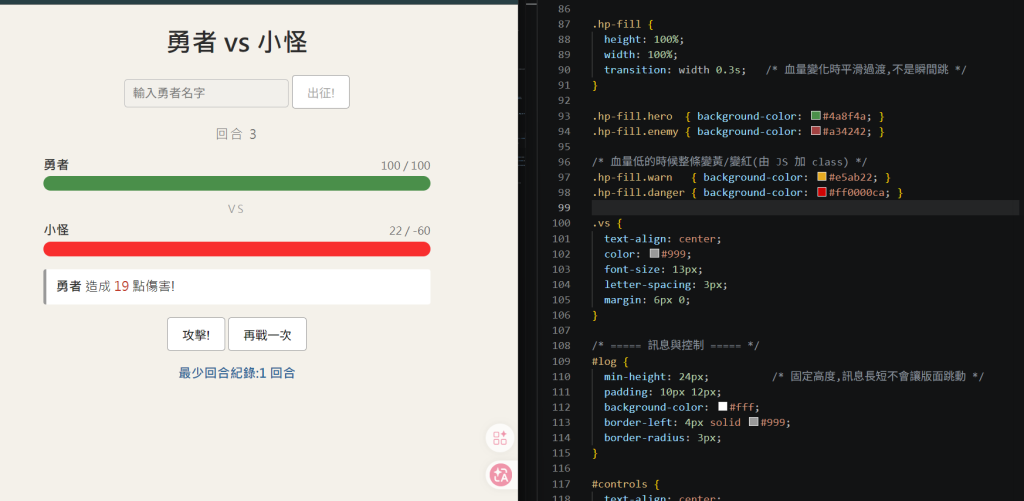
Task: Open the color swatch for #ff0000ca
Action: [x=822, y=192]
